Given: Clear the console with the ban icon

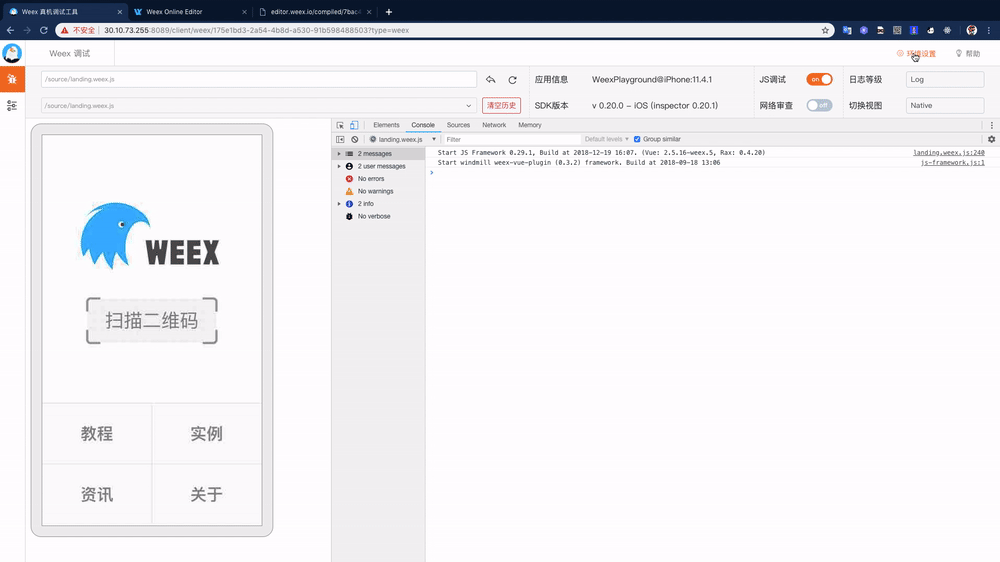Looking at the screenshot, I should (x=355, y=139).
